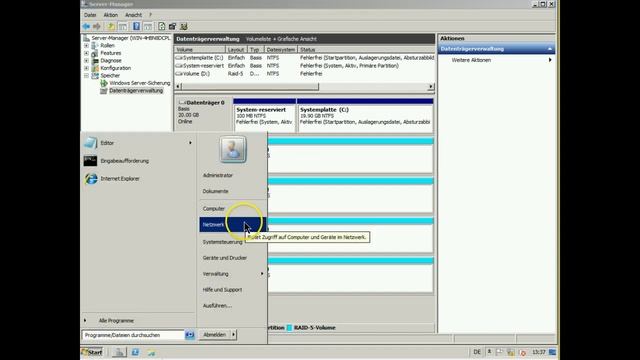Sort by the Status column header
This screenshot has height=360, width=640.
[366, 50]
